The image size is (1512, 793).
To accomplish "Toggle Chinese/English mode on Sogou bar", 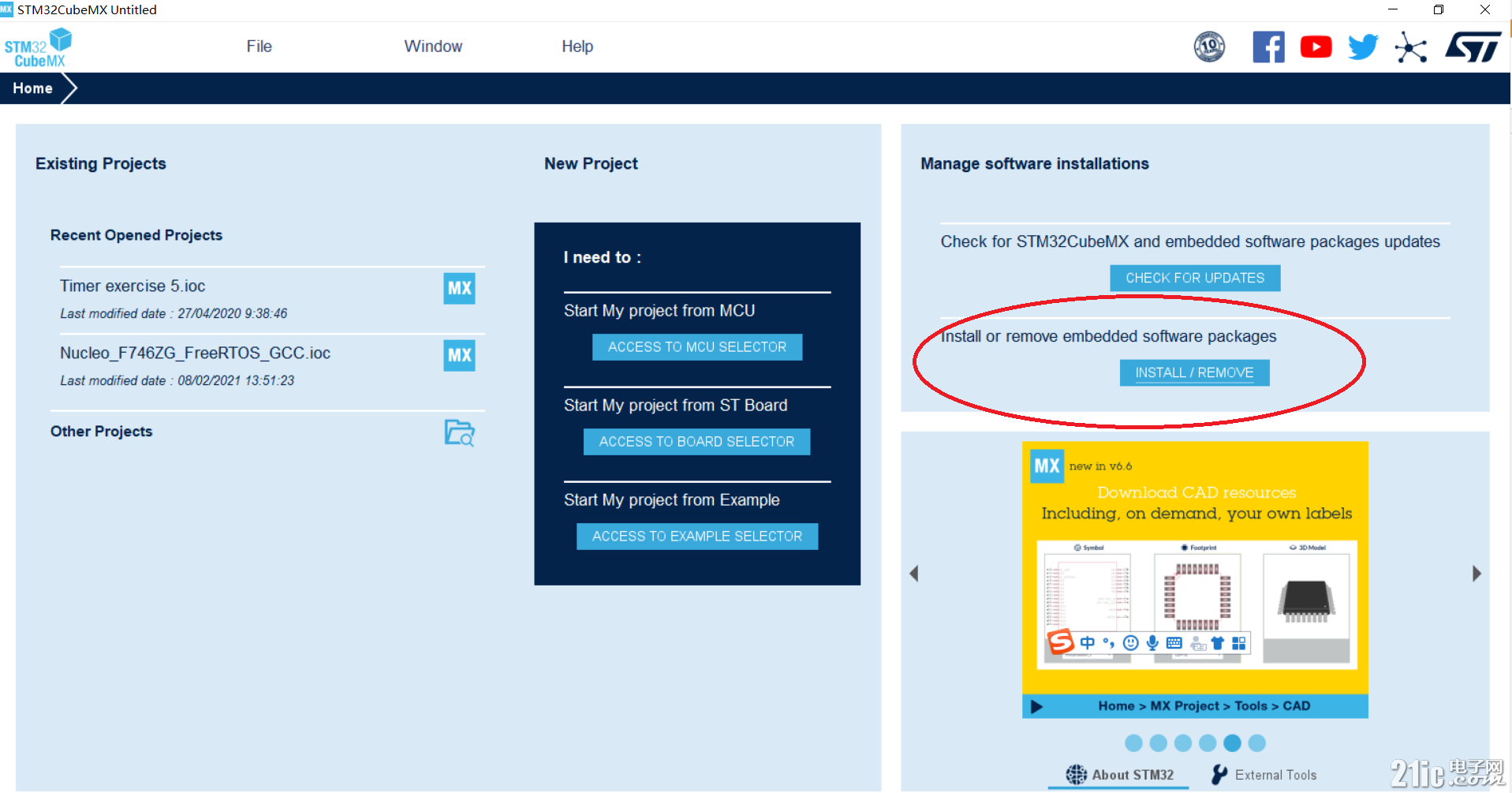I will coord(1088,643).
